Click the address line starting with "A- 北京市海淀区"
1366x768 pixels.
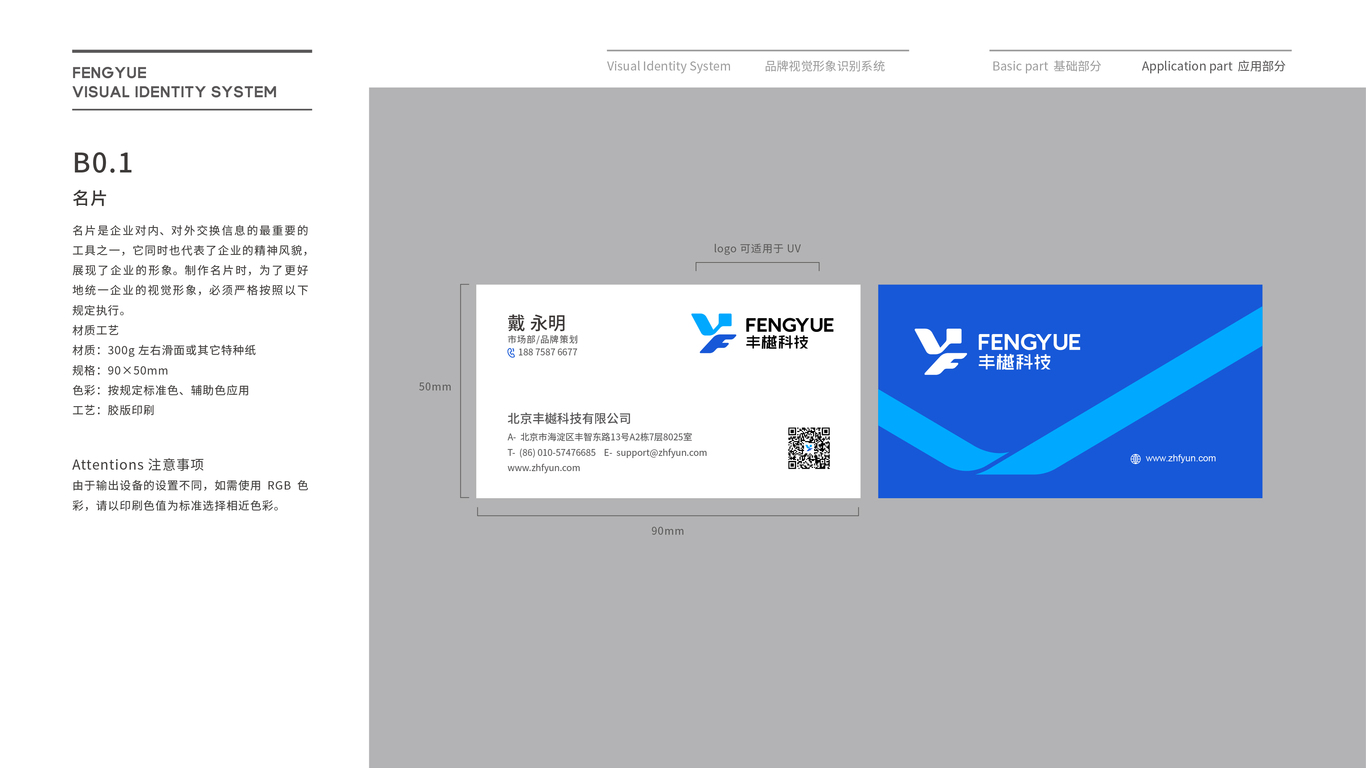(x=600, y=437)
